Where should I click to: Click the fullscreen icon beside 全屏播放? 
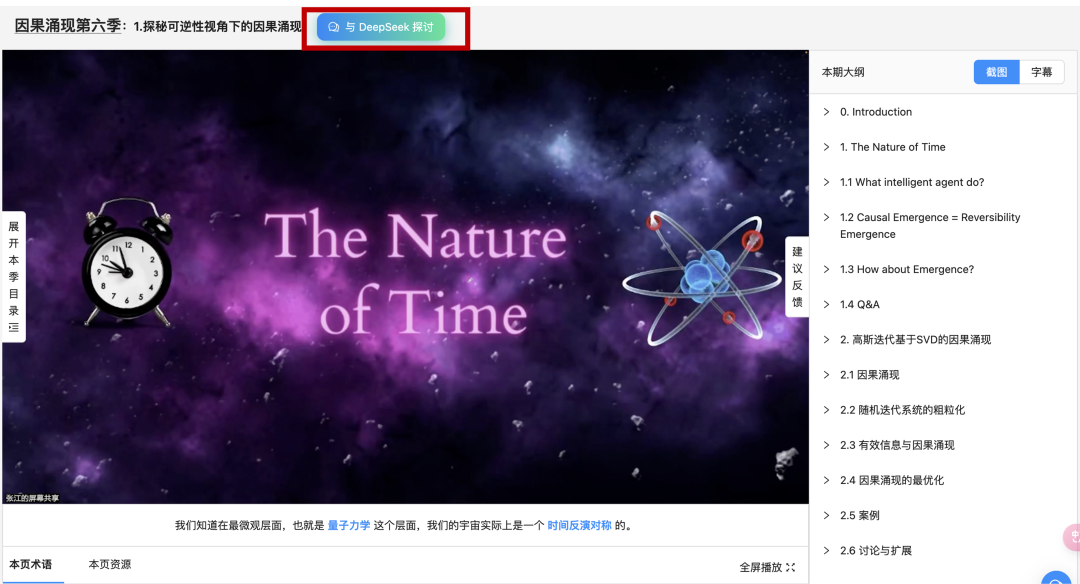(791, 567)
